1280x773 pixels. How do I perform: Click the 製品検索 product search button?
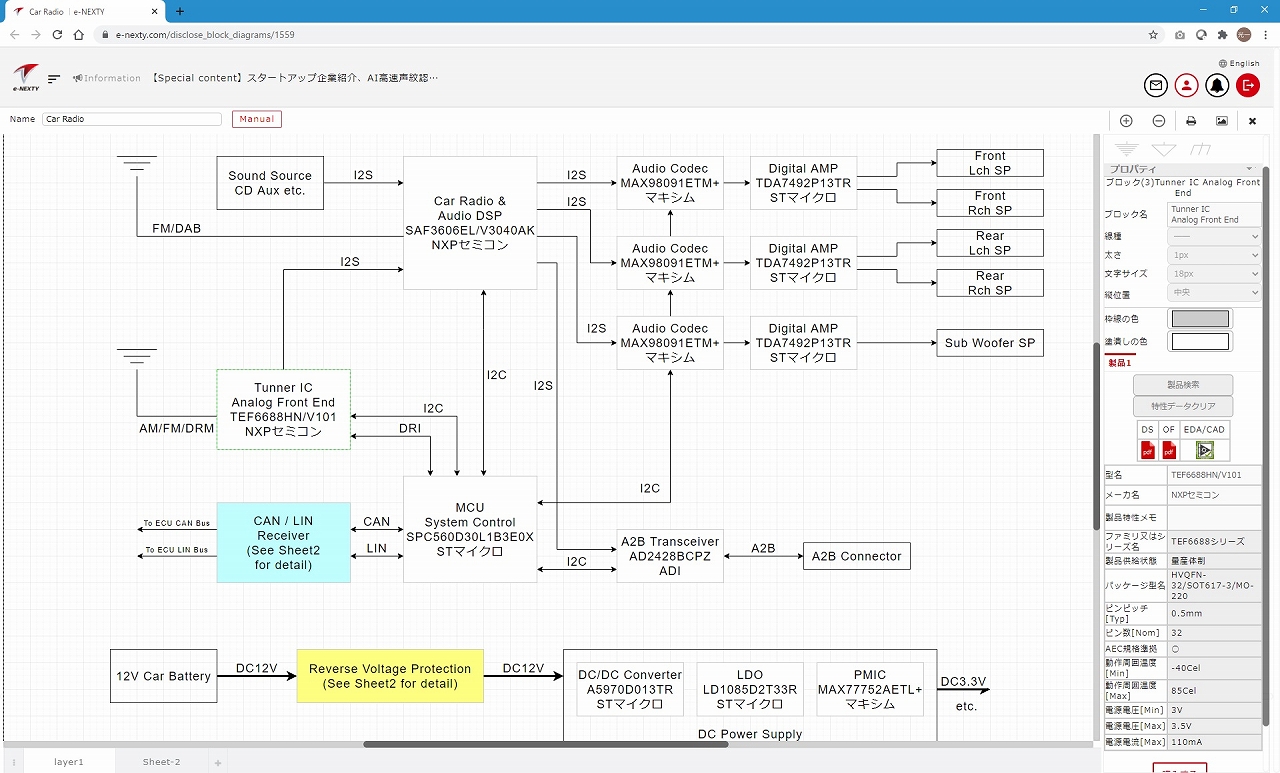tap(1183, 385)
